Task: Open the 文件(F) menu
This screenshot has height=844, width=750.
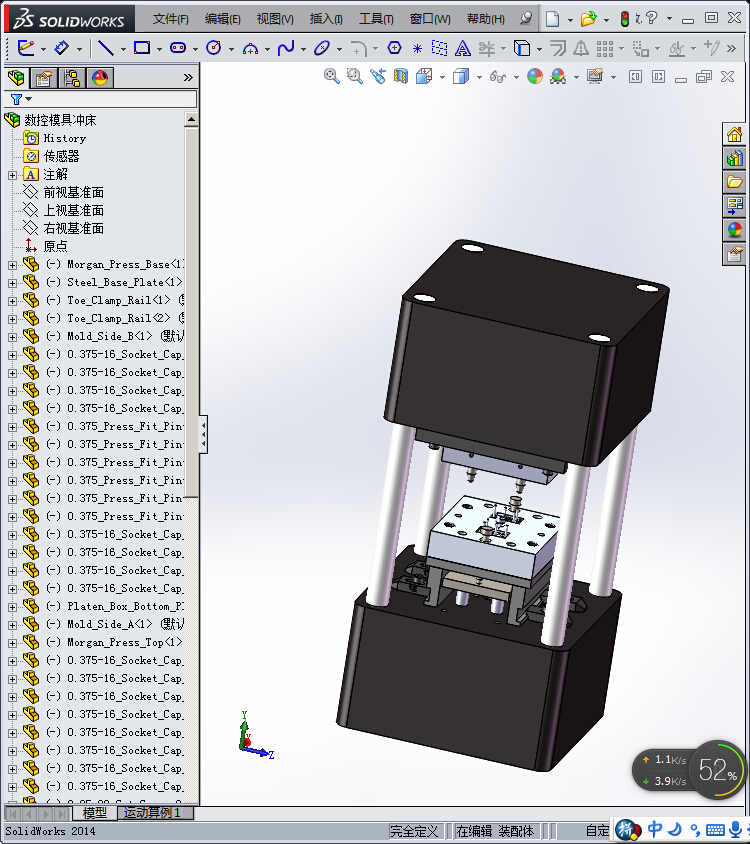Action: (x=171, y=19)
